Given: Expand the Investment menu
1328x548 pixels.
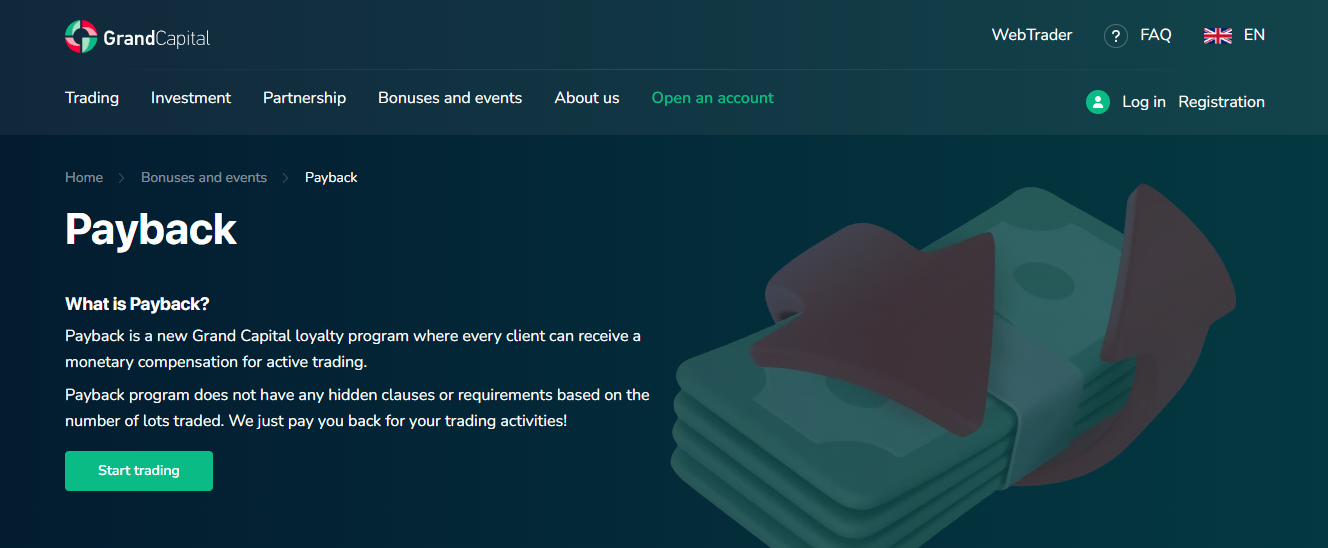Looking at the screenshot, I should click(x=191, y=98).
